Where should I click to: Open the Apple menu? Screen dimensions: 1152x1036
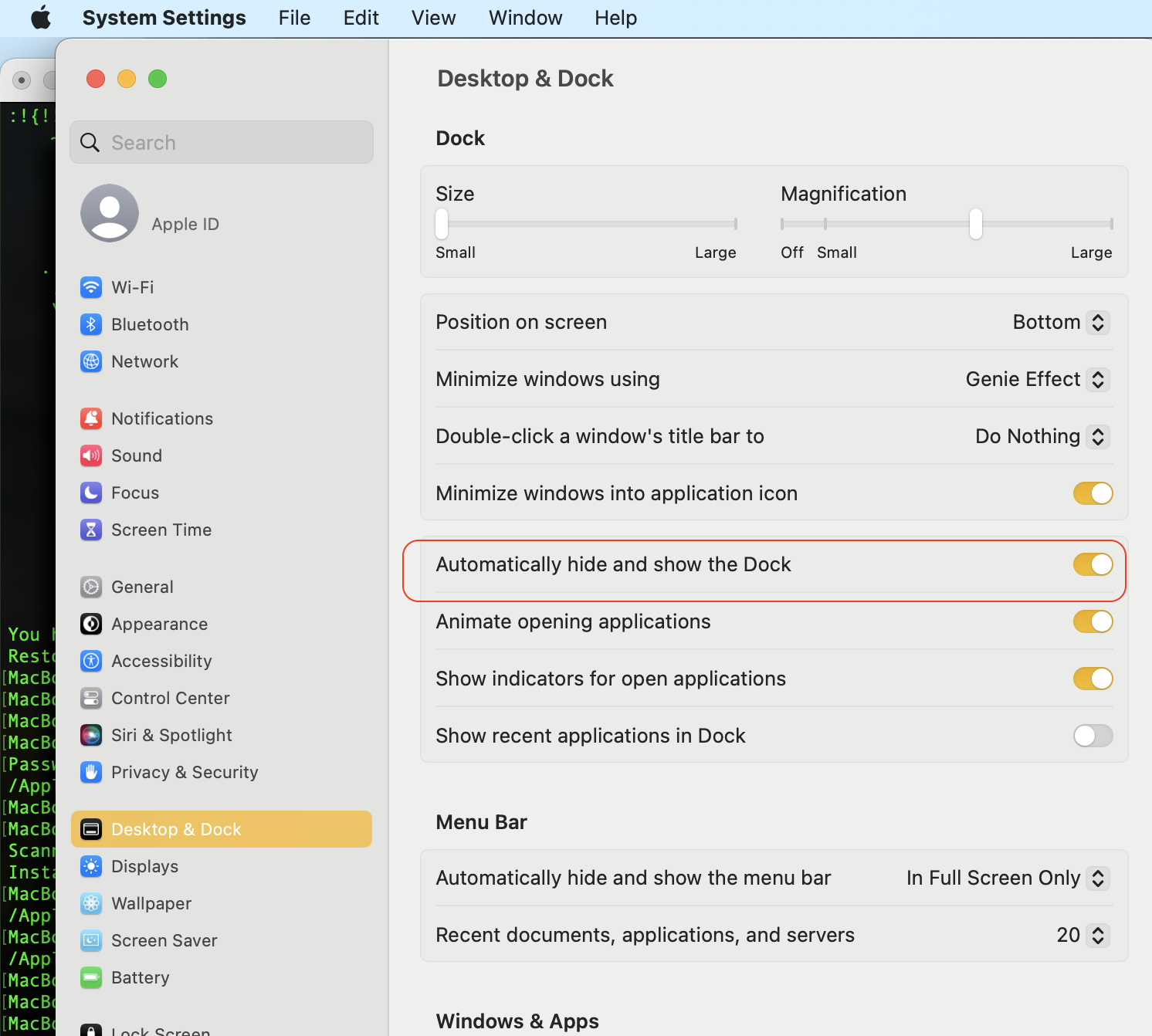click(x=41, y=18)
